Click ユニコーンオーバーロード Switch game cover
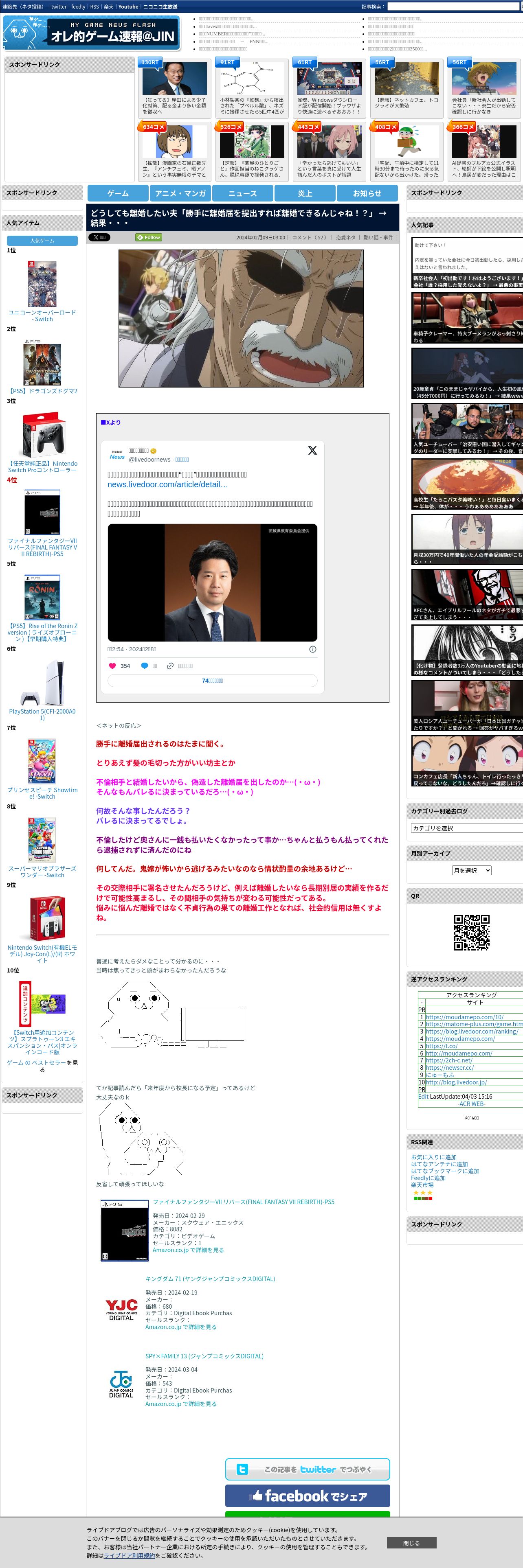523x1568 pixels. pos(42,284)
